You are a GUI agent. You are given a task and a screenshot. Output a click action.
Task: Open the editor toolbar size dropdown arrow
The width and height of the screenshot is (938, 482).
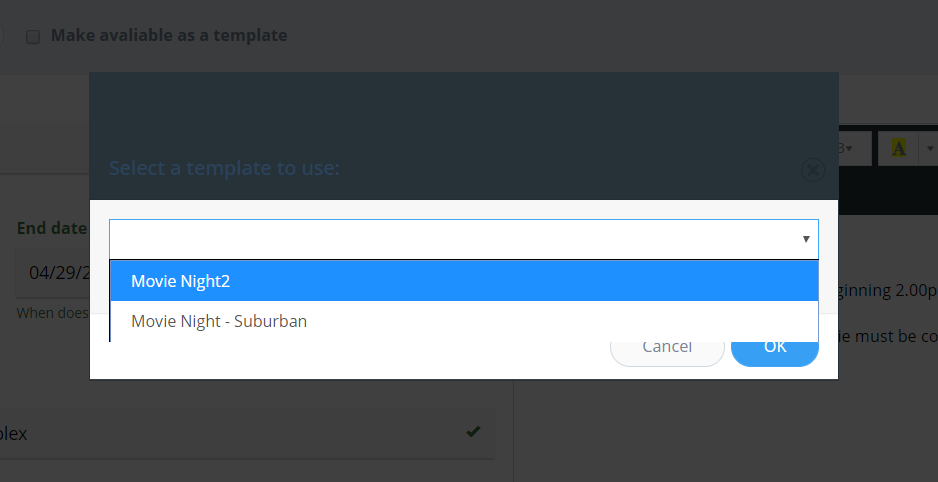point(849,148)
